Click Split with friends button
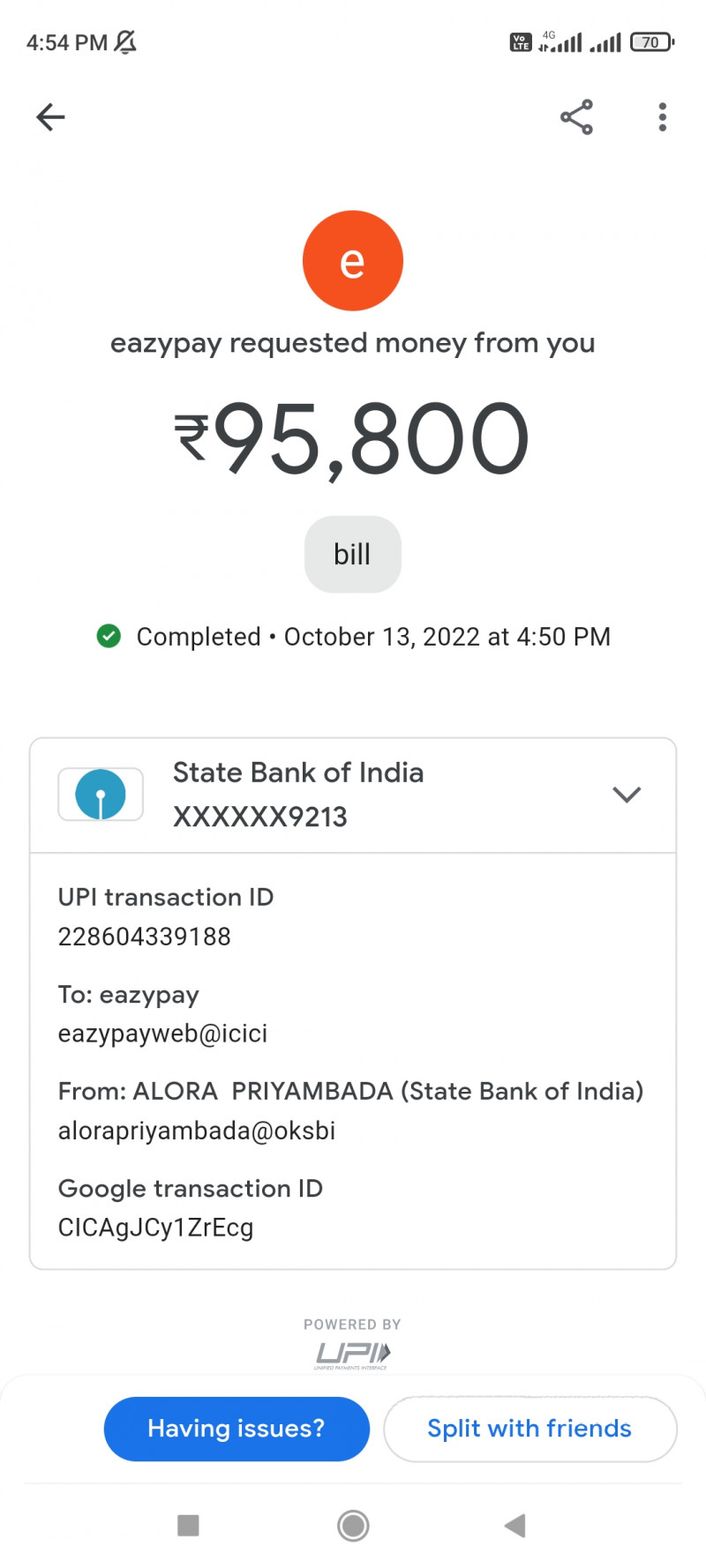706x1568 pixels. 529,1429
